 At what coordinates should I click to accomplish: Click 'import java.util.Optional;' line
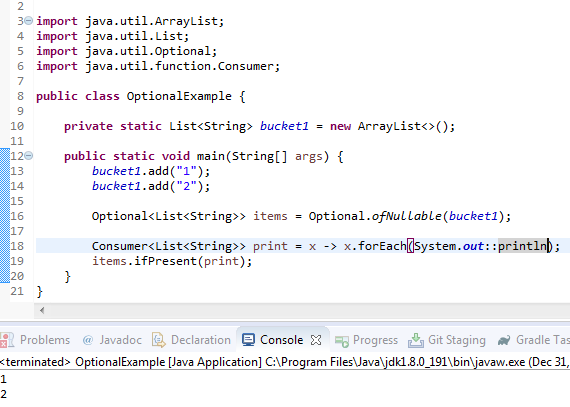[x=127, y=51]
